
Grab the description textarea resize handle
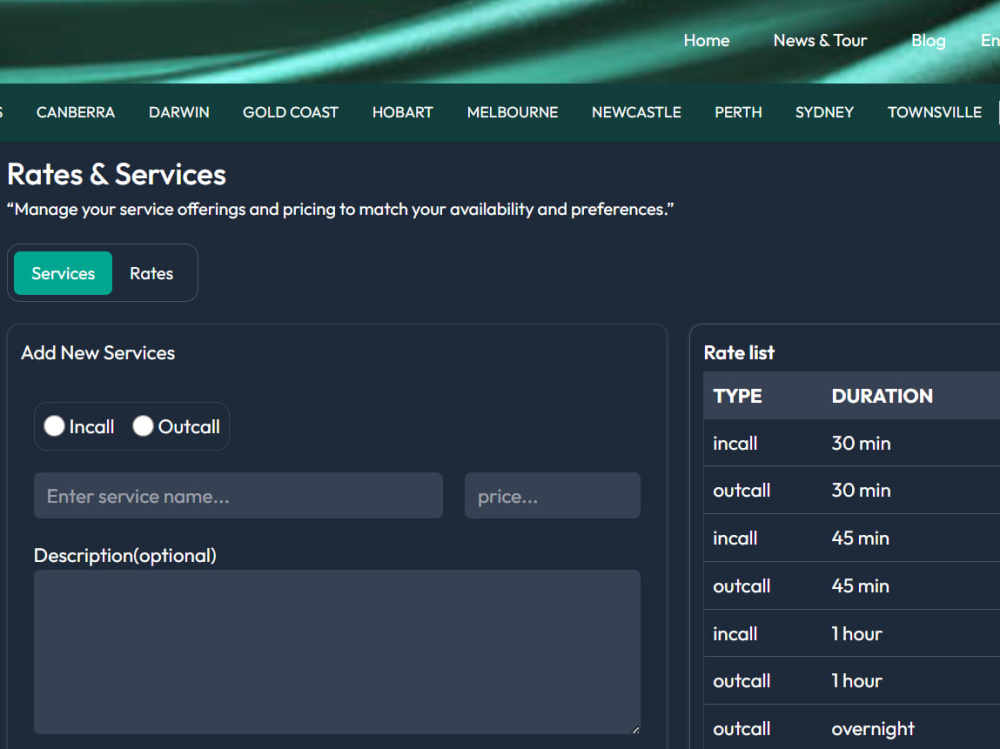[x=635, y=729]
